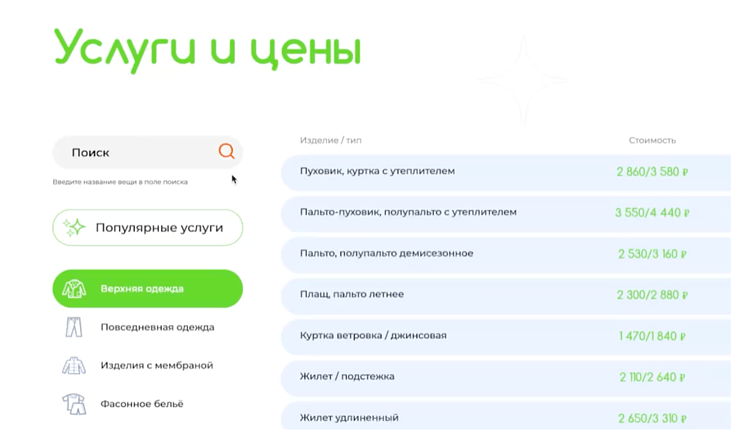Select row Жилет удлиненный
Screen dimensions: 751x447
tap(506, 416)
